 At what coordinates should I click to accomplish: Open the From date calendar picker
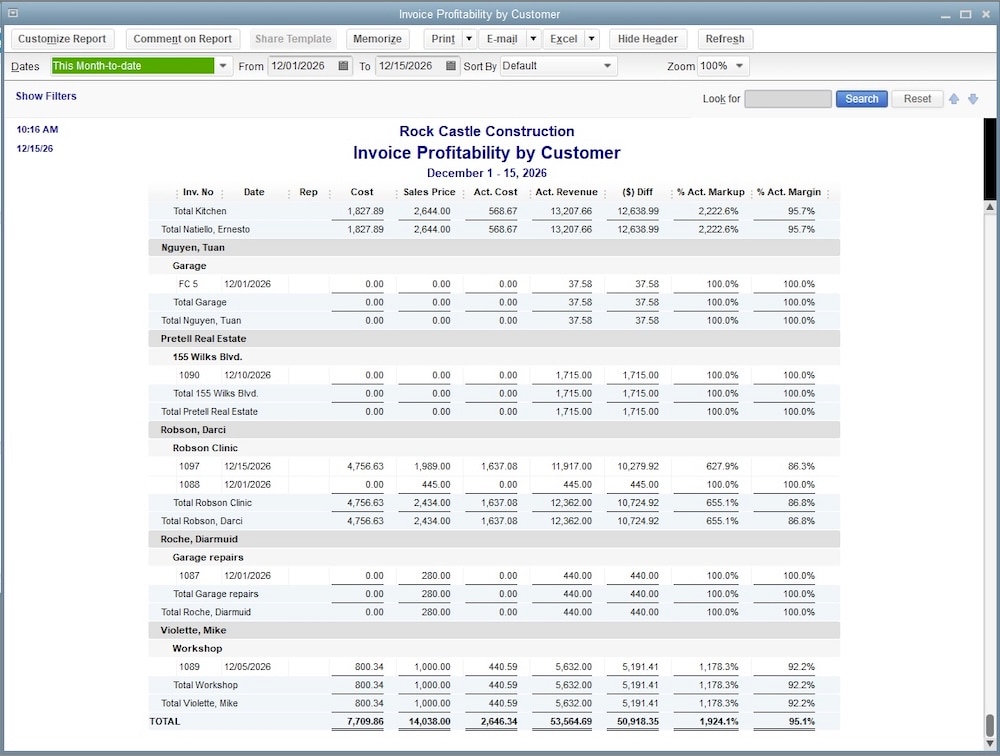click(x=341, y=66)
